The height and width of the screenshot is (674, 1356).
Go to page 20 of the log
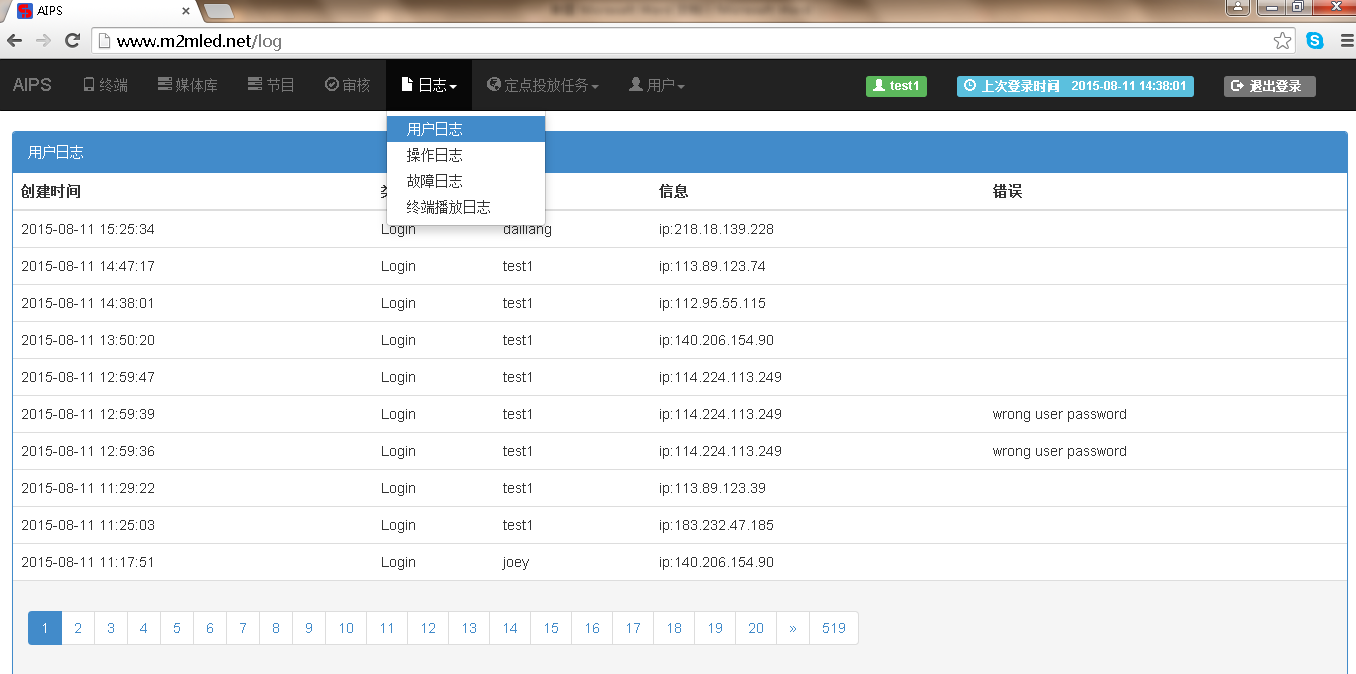pyautogui.click(x=756, y=628)
